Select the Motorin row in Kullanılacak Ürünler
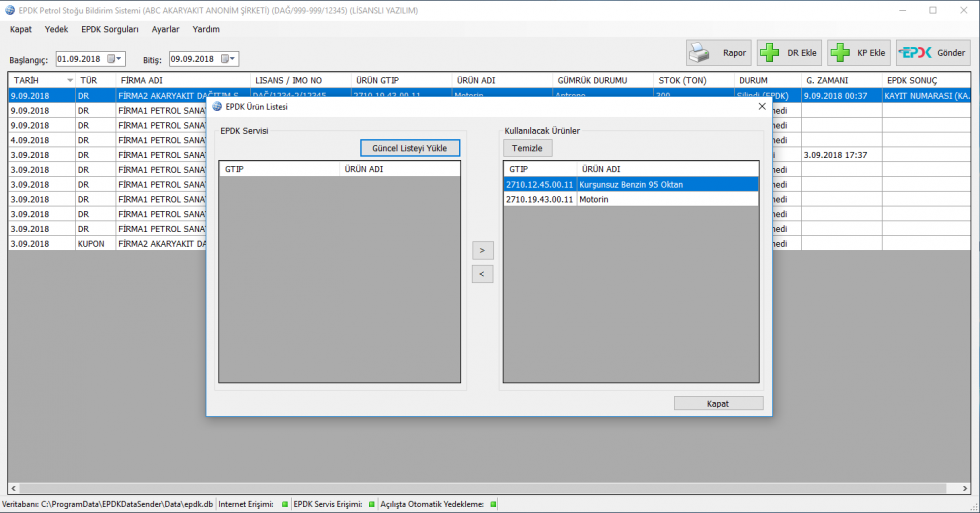This screenshot has height=513, width=980. 630,199
